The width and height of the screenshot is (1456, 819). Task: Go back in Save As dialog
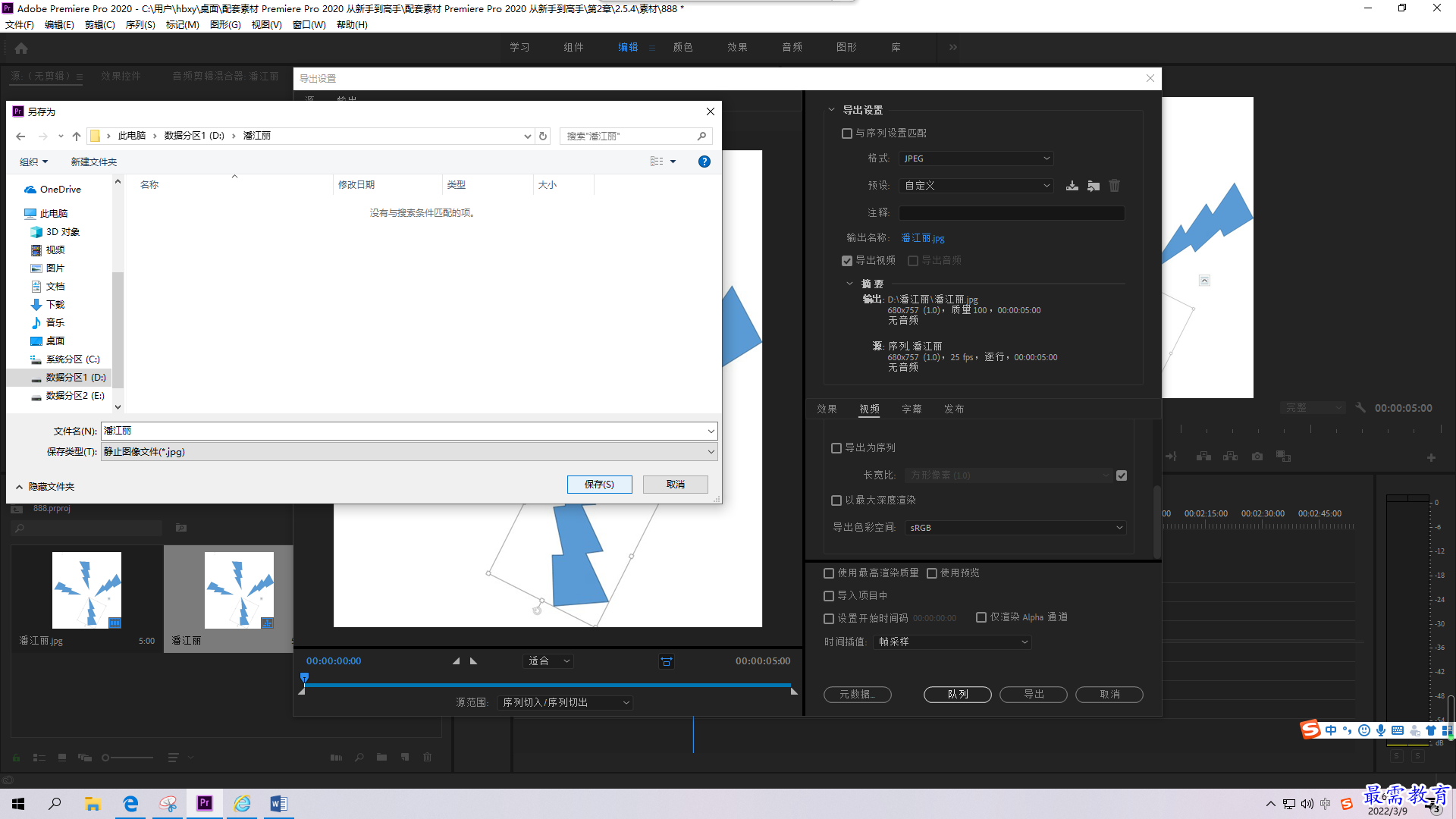(x=20, y=136)
